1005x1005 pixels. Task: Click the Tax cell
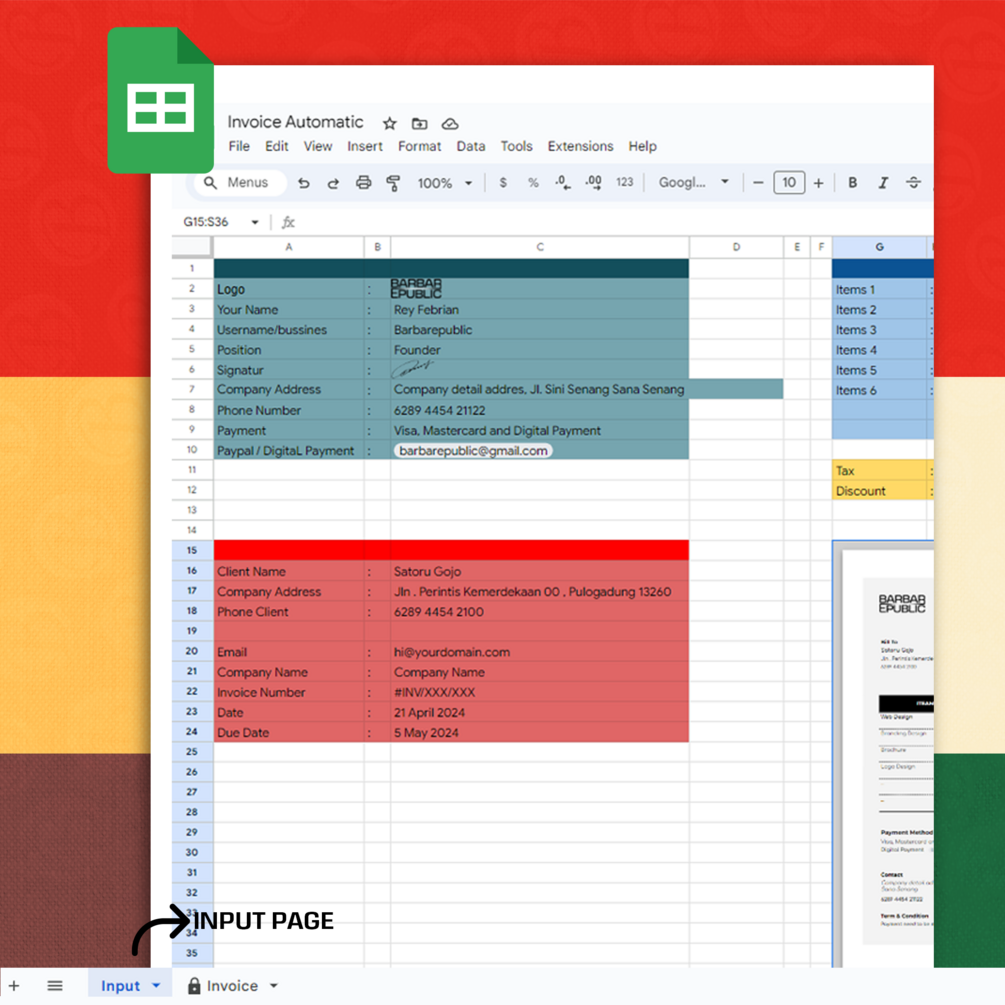tap(879, 470)
